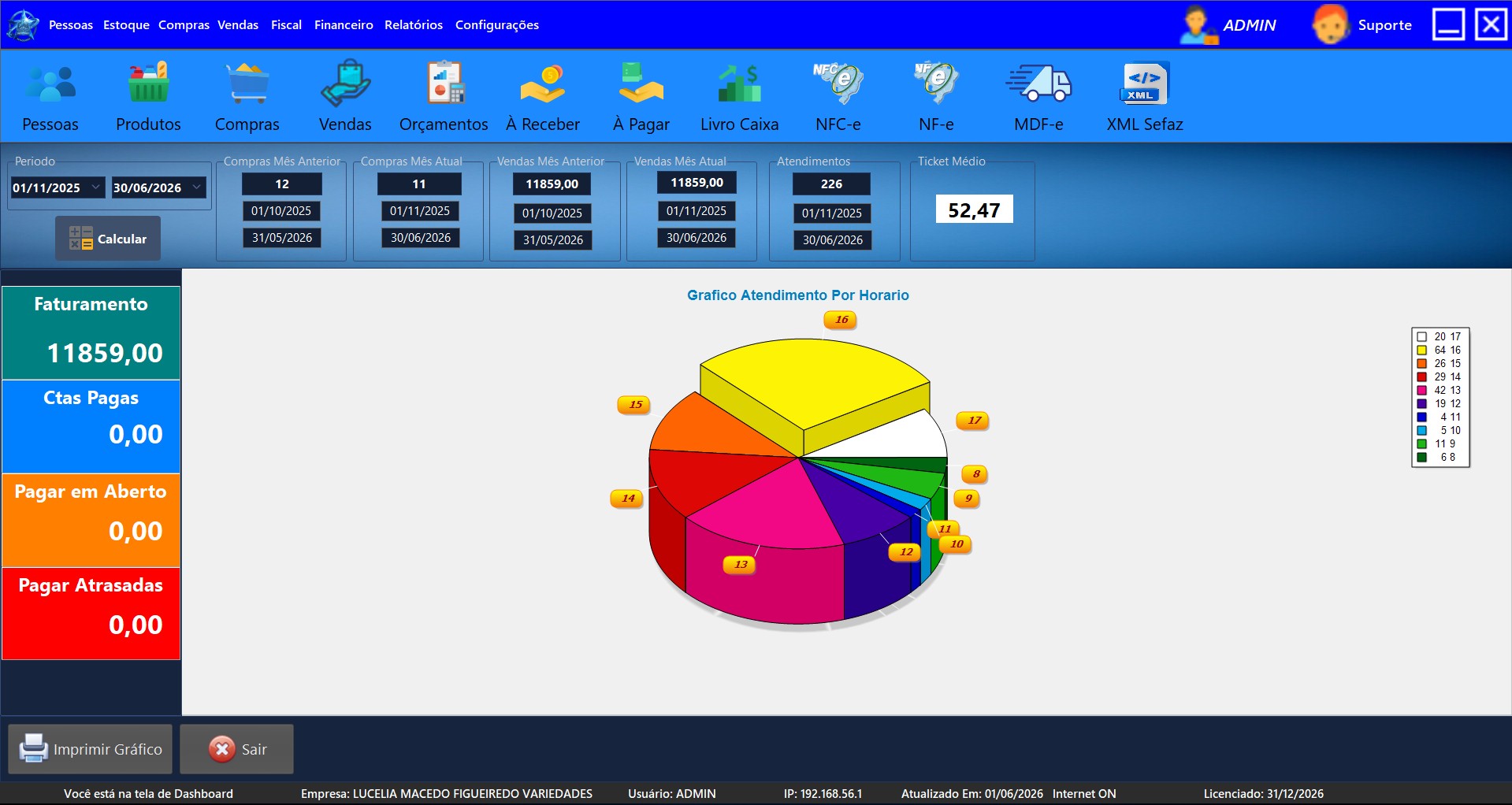Open the À Pagar icon
The height and width of the screenshot is (805, 1512).
click(x=641, y=83)
